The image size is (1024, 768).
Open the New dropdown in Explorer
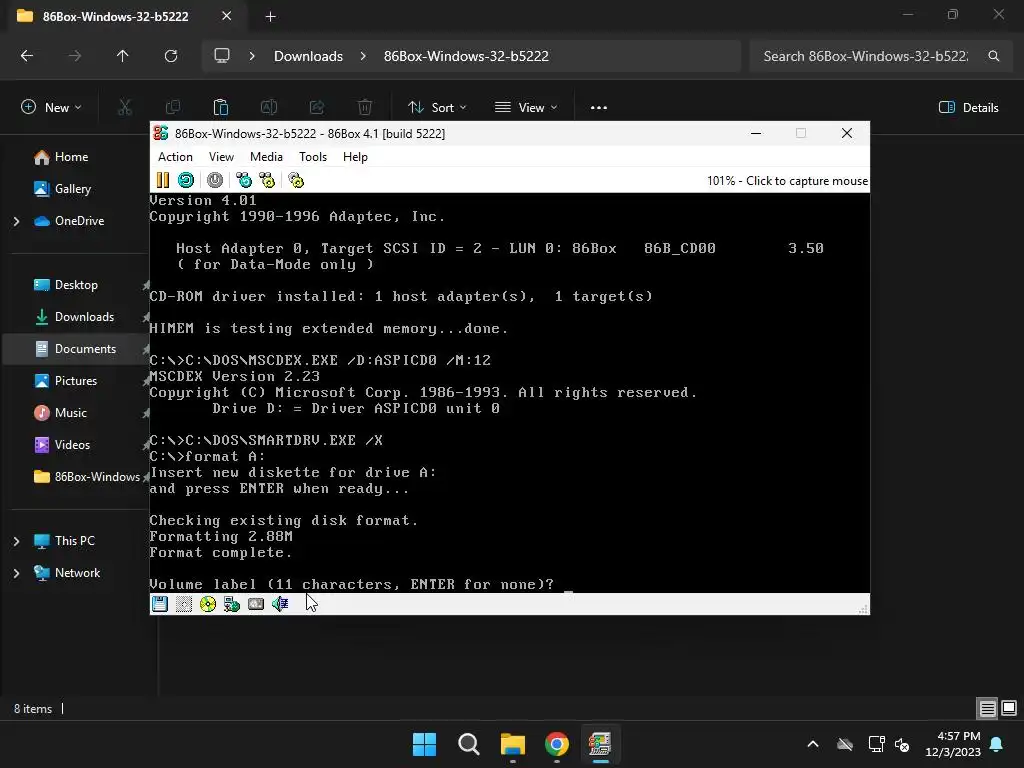coord(52,108)
